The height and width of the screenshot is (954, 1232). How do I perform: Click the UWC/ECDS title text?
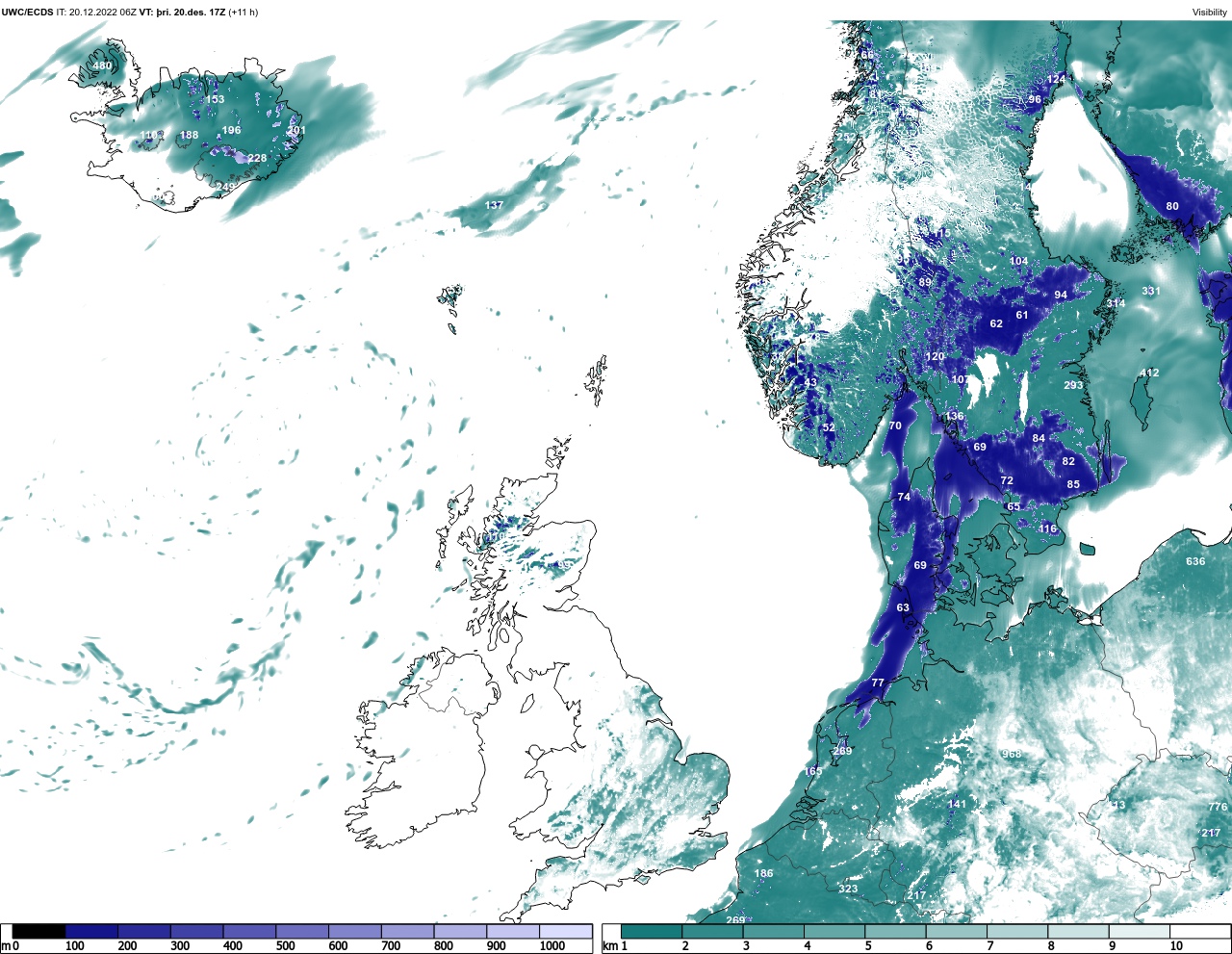(x=27, y=13)
